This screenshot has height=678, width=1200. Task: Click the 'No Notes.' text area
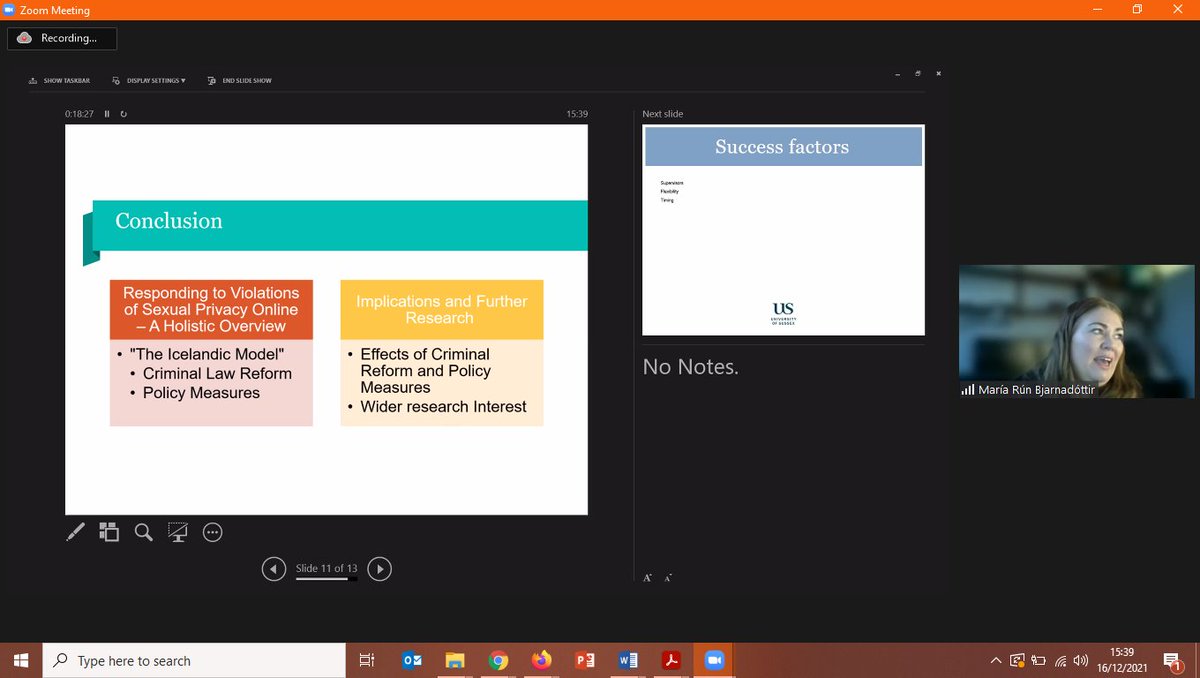click(691, 367)
